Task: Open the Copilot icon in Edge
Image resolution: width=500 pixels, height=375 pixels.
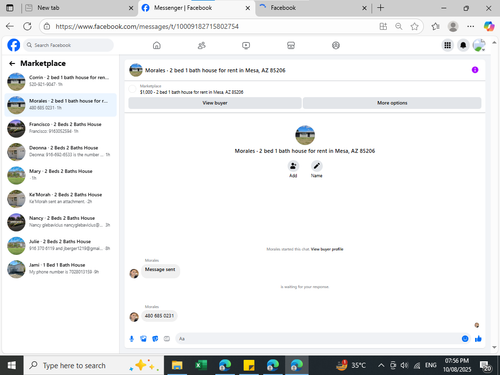Action: pos(489,26)
